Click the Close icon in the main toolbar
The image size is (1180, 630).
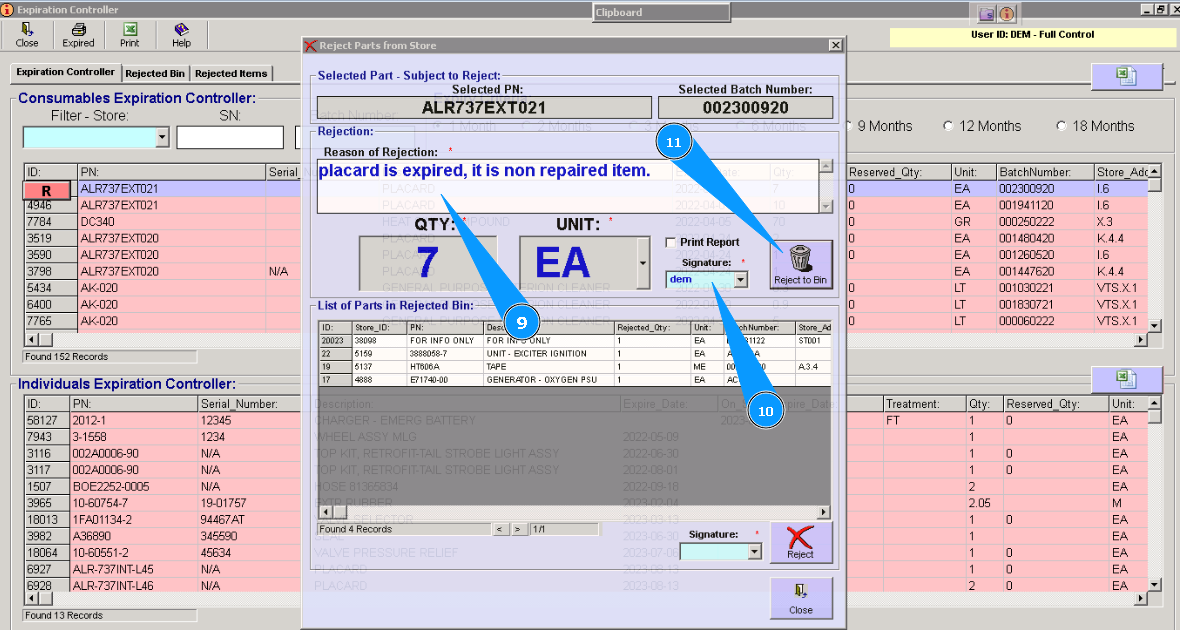click(x=27, y=35)
